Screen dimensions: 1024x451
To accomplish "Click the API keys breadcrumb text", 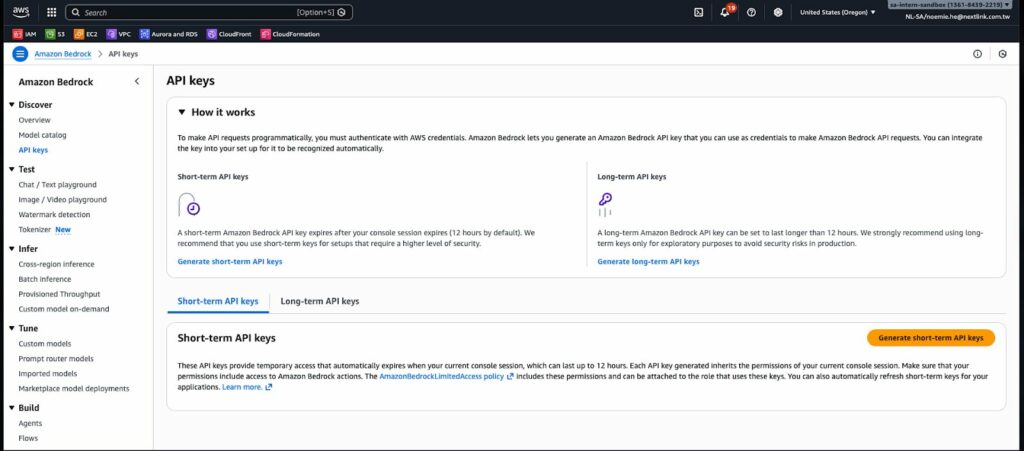I will point(122,54).
